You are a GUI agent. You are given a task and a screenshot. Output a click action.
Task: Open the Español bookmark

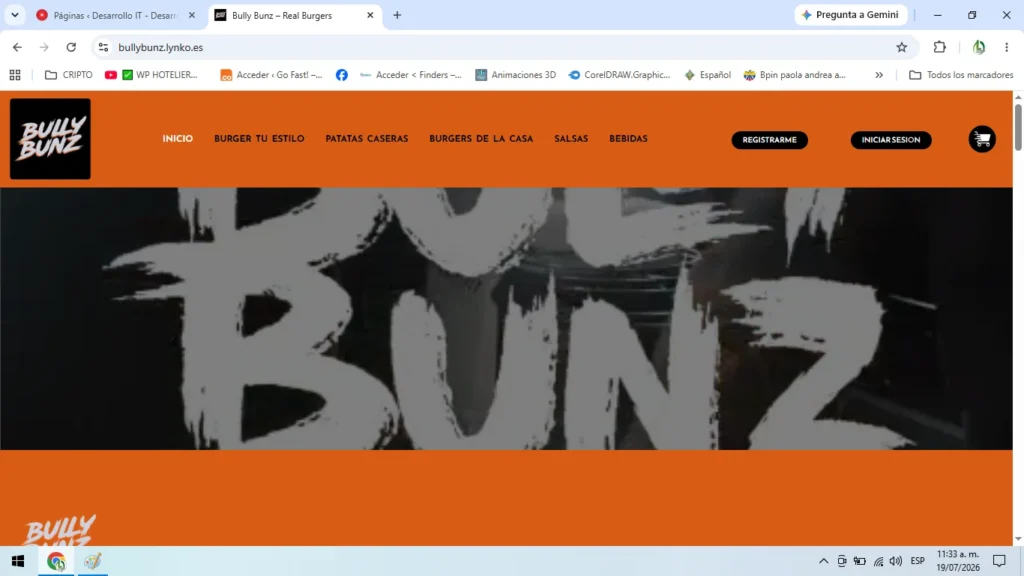click(707, 75)
